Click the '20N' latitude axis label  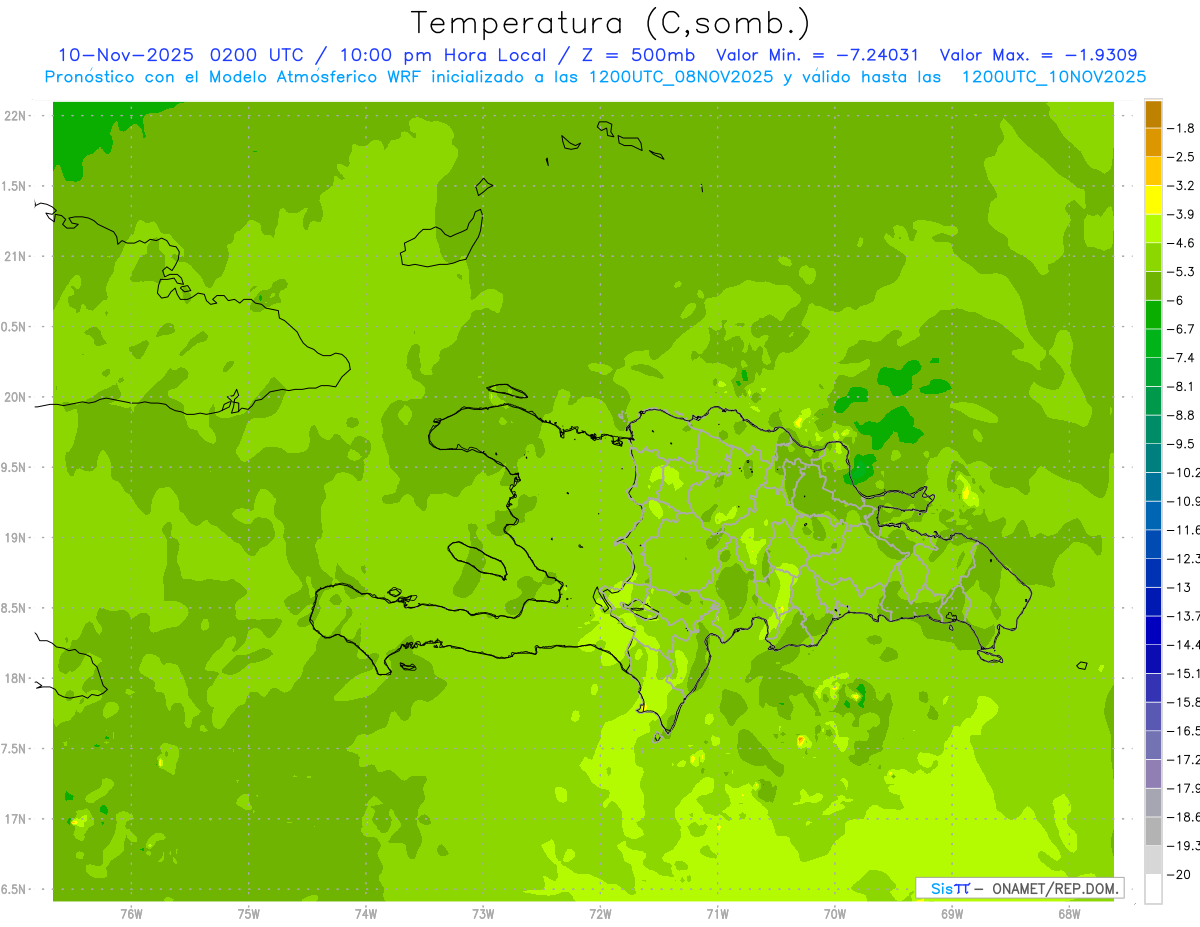click(x=16, y=397)
